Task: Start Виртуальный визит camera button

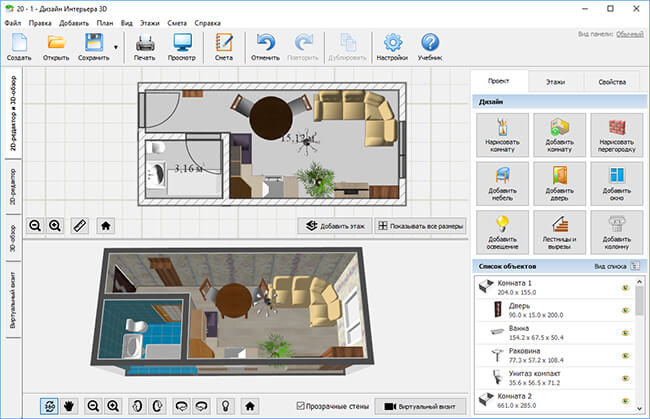Action: click(420, 407)
